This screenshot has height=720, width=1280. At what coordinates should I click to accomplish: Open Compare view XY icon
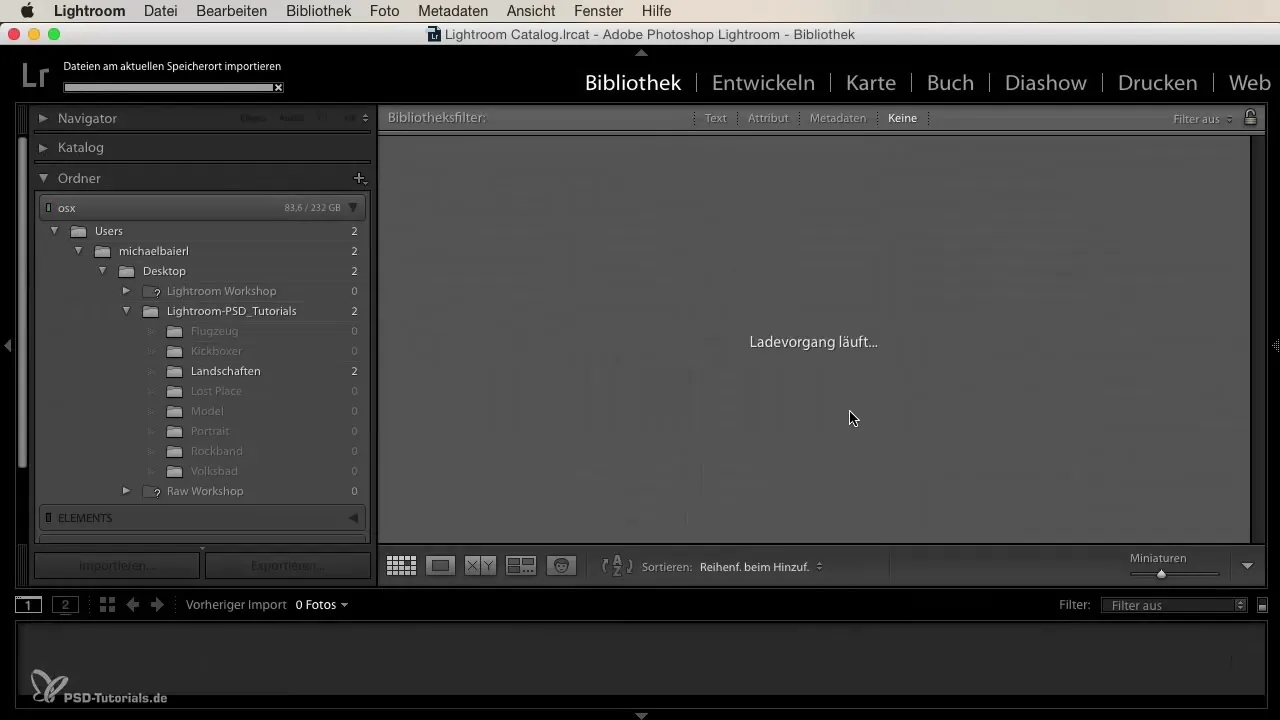tap(480, 566)
